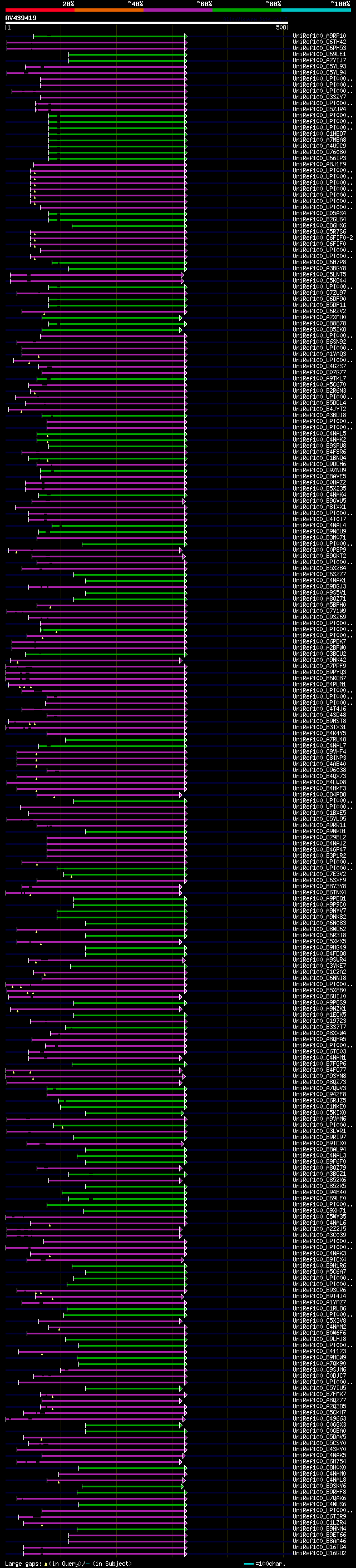Click hit label UniRef100_Q3SZY7
The image size is (356, 1568).
319,97
